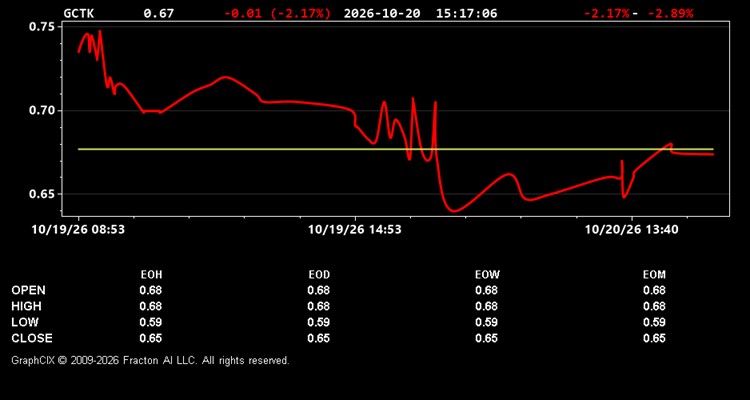750x400 pixels.
Task: Click the EOH OPEN value 0.68
Action: coord(151,290)
